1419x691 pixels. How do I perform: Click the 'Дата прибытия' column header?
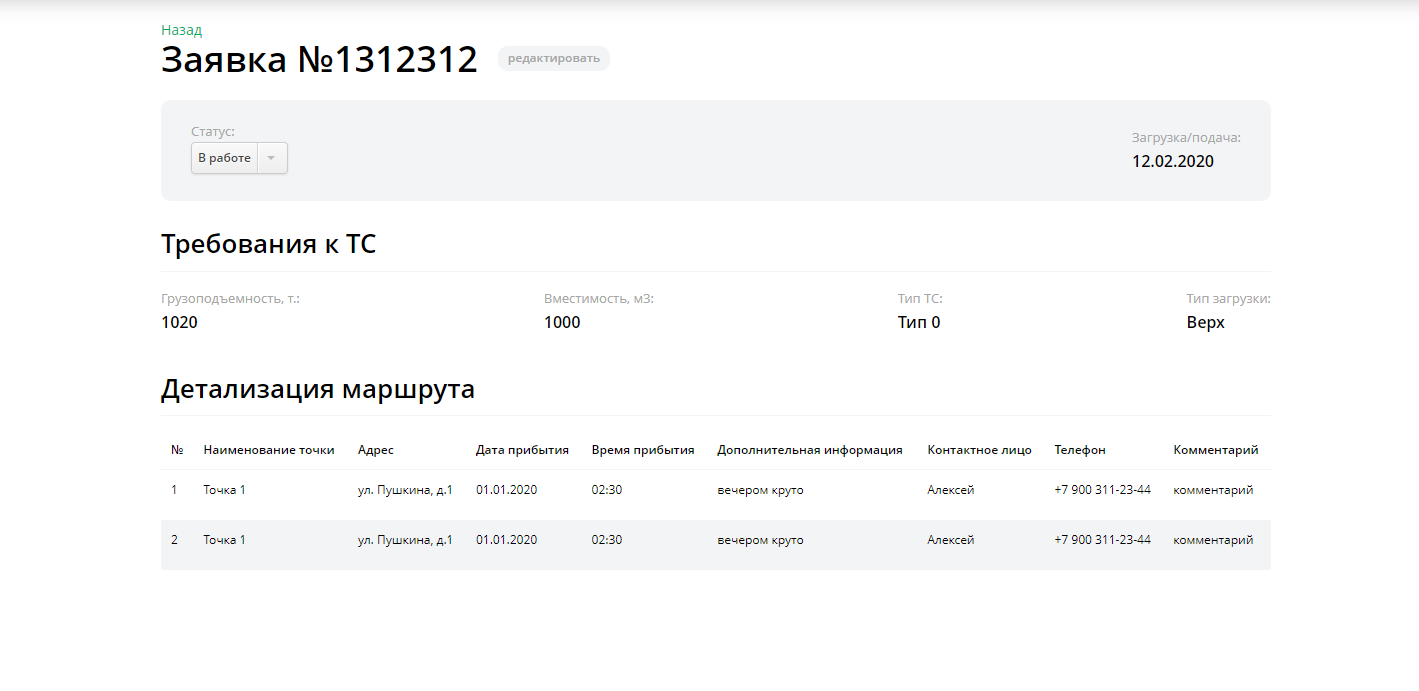click(522, 450)
